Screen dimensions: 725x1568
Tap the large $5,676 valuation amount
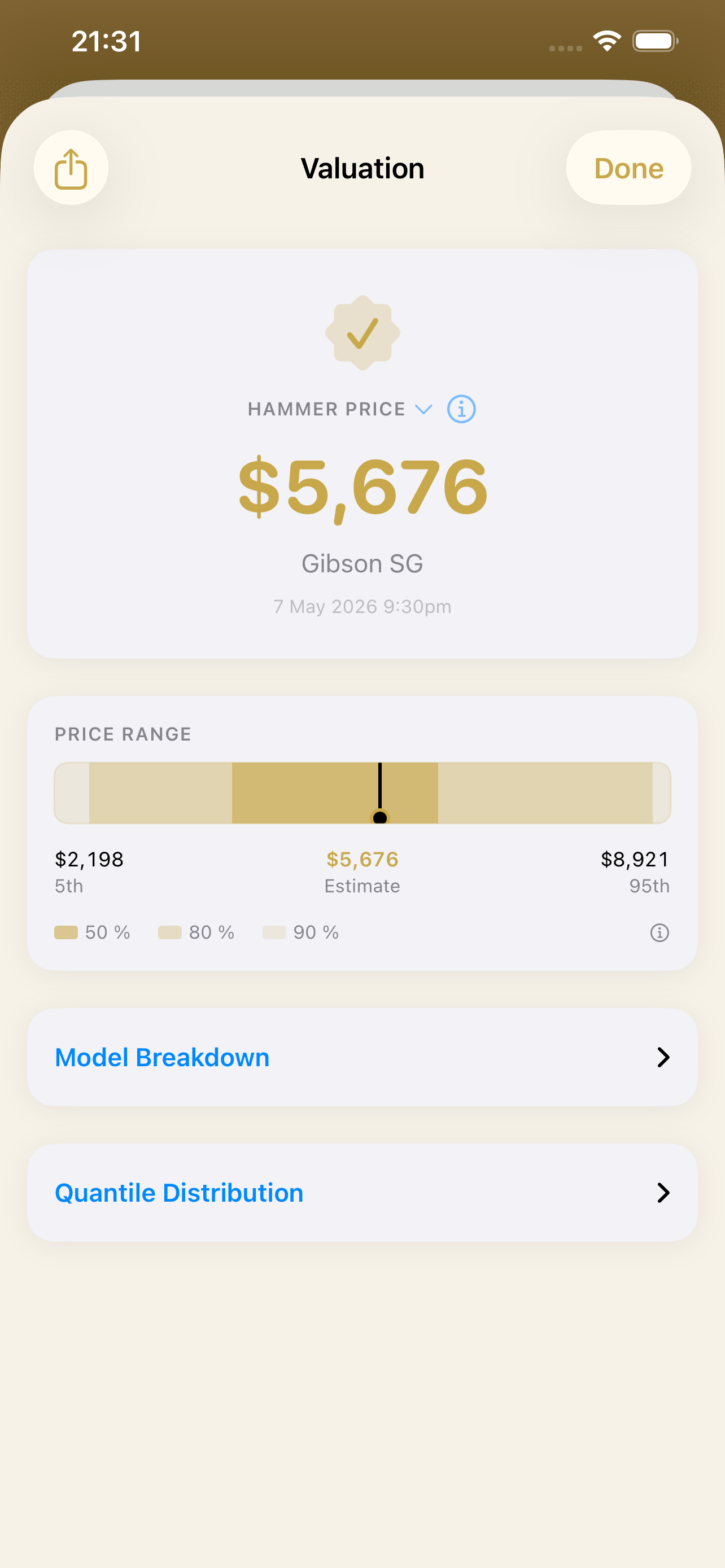pyautogui.click(x=363, y=488)
